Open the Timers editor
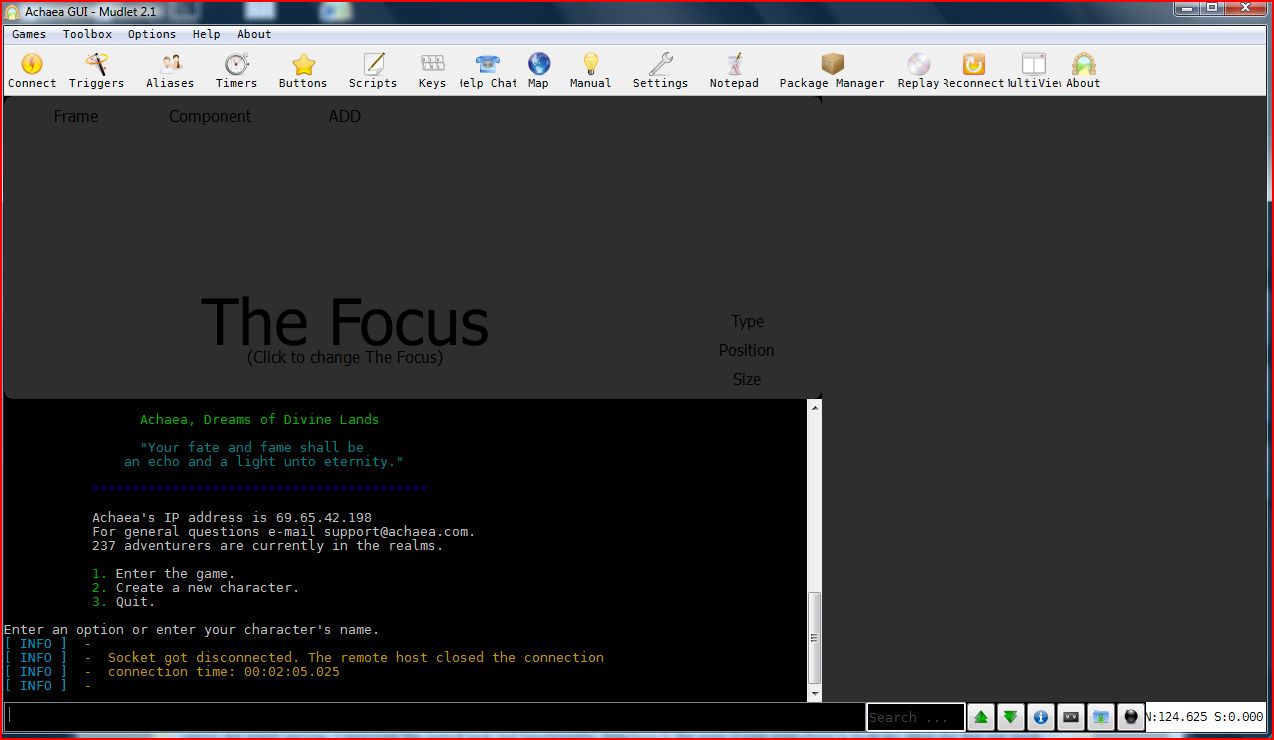The height and width of the screenshot is (740, 1274). click(x=236, y=71)
